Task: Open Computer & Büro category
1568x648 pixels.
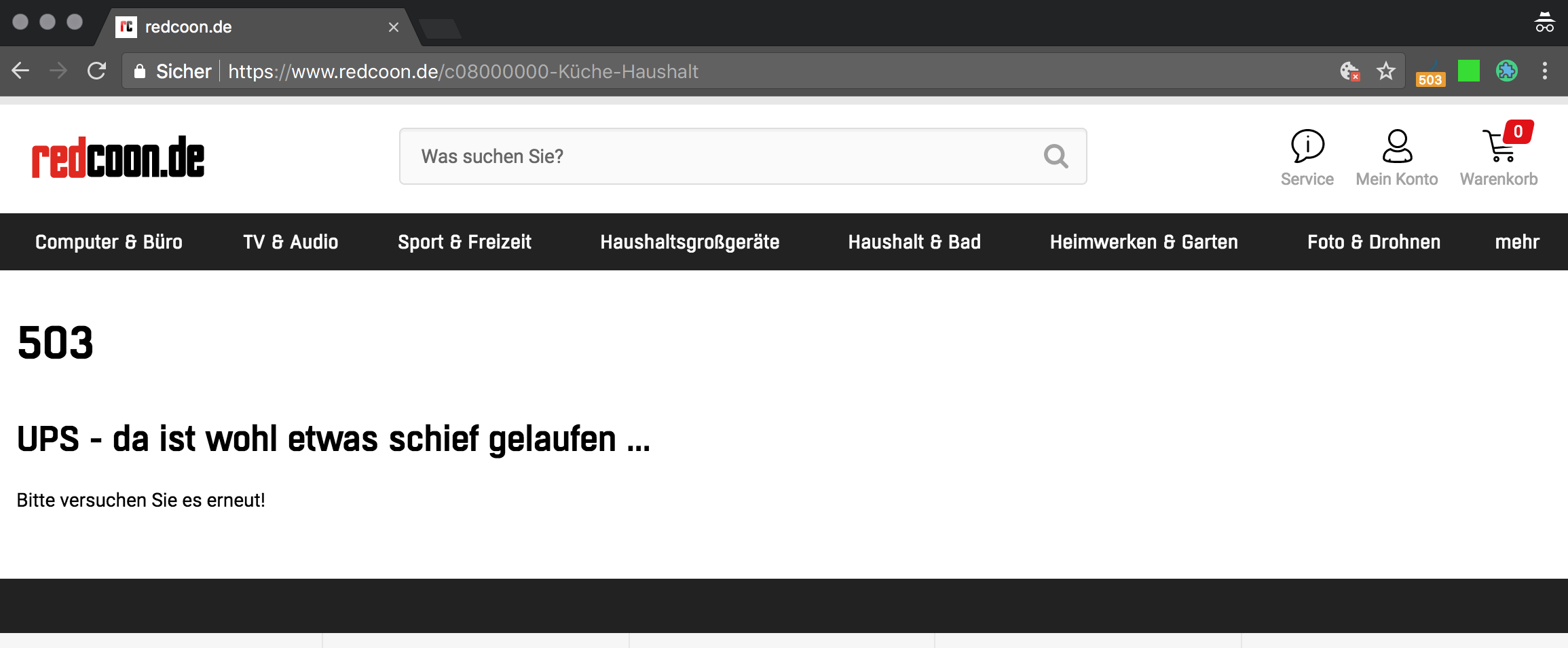Action: pyautogui.click(x=109, y=242)
